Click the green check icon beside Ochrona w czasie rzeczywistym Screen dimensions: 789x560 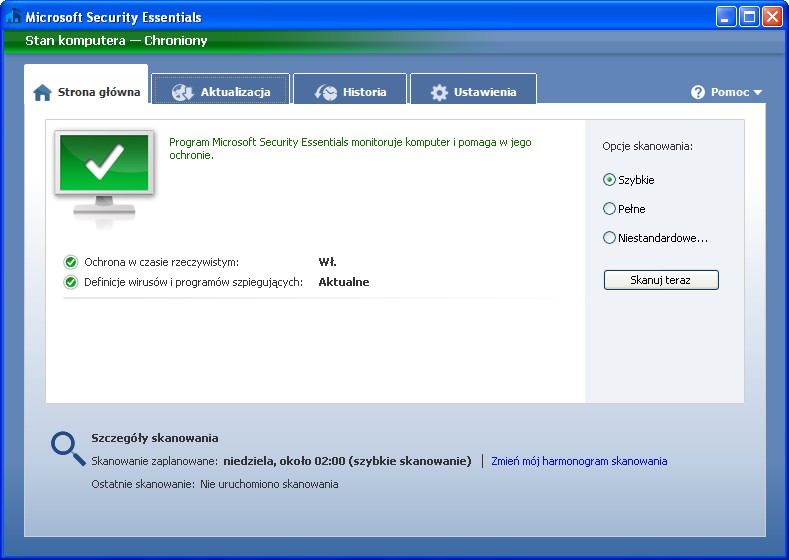click(70, 262)
